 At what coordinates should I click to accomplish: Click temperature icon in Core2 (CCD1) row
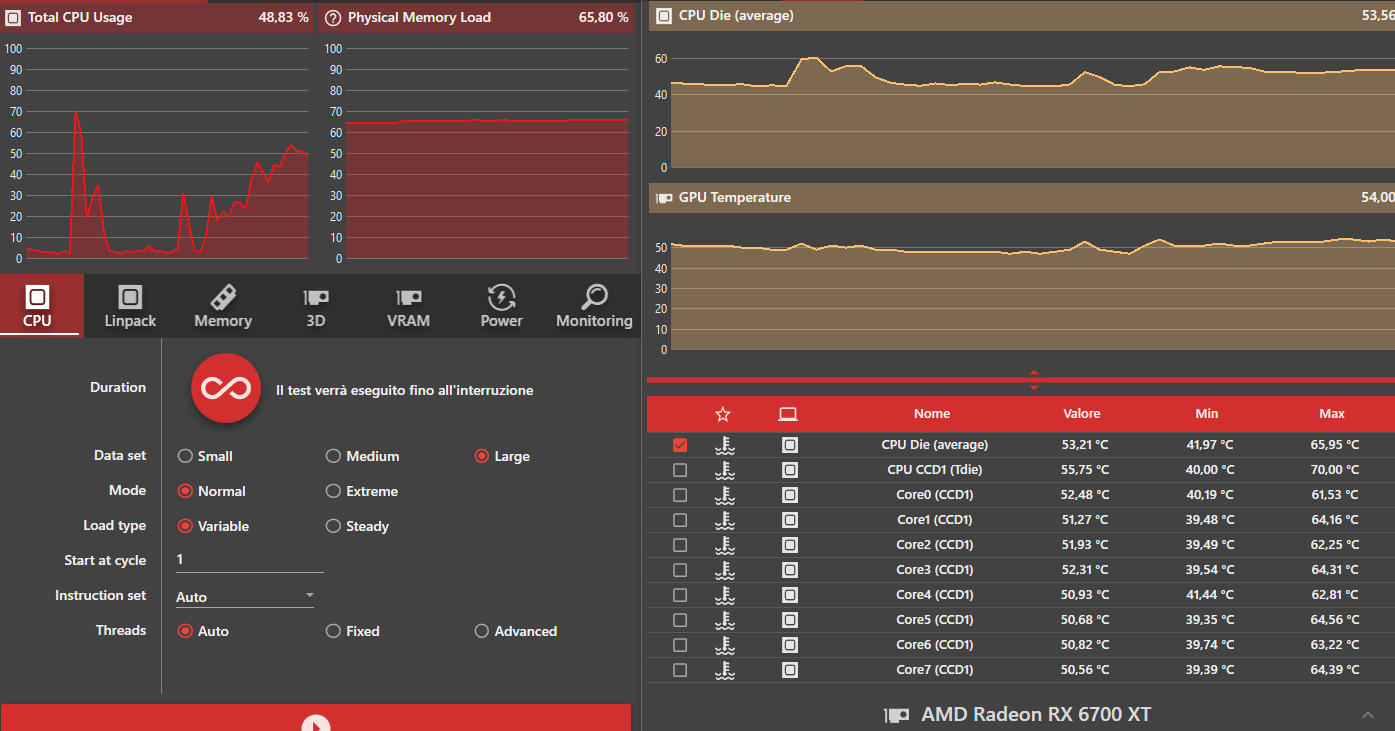(x=725, y=545)
